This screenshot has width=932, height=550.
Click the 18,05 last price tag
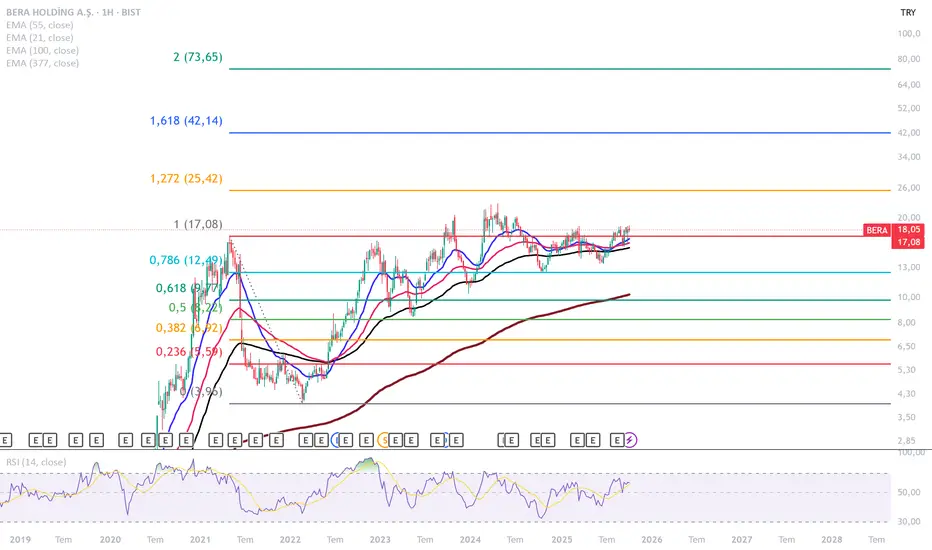pyautogui.click(x=909, y=230)
